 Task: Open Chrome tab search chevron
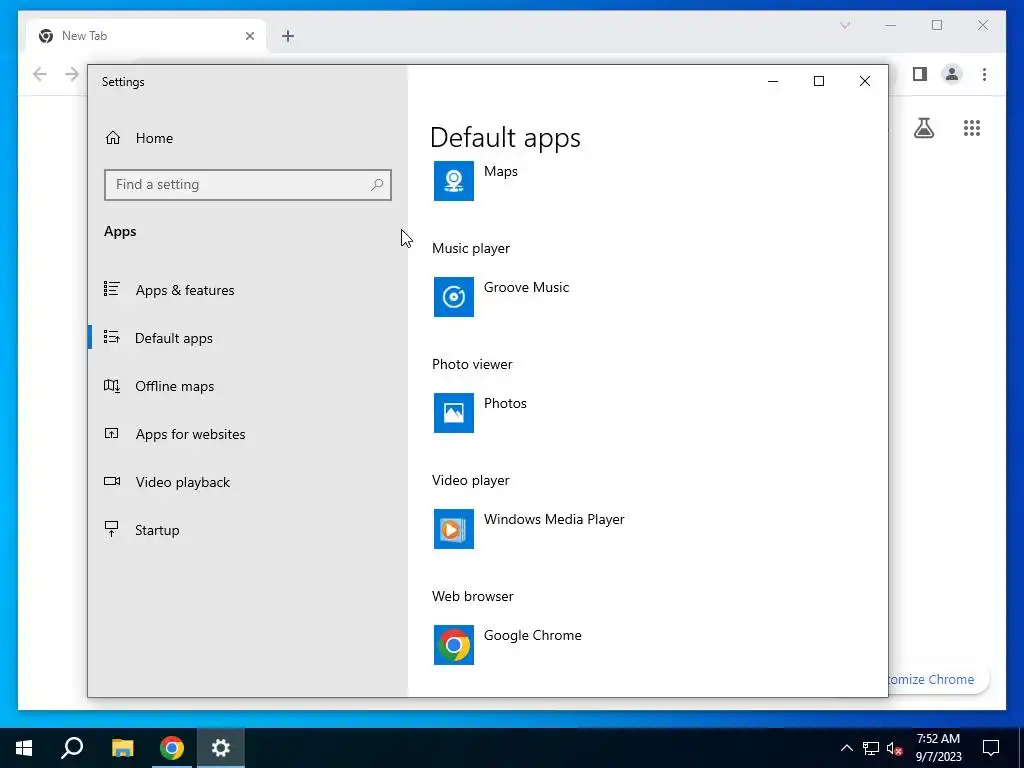tap(845, 25)
